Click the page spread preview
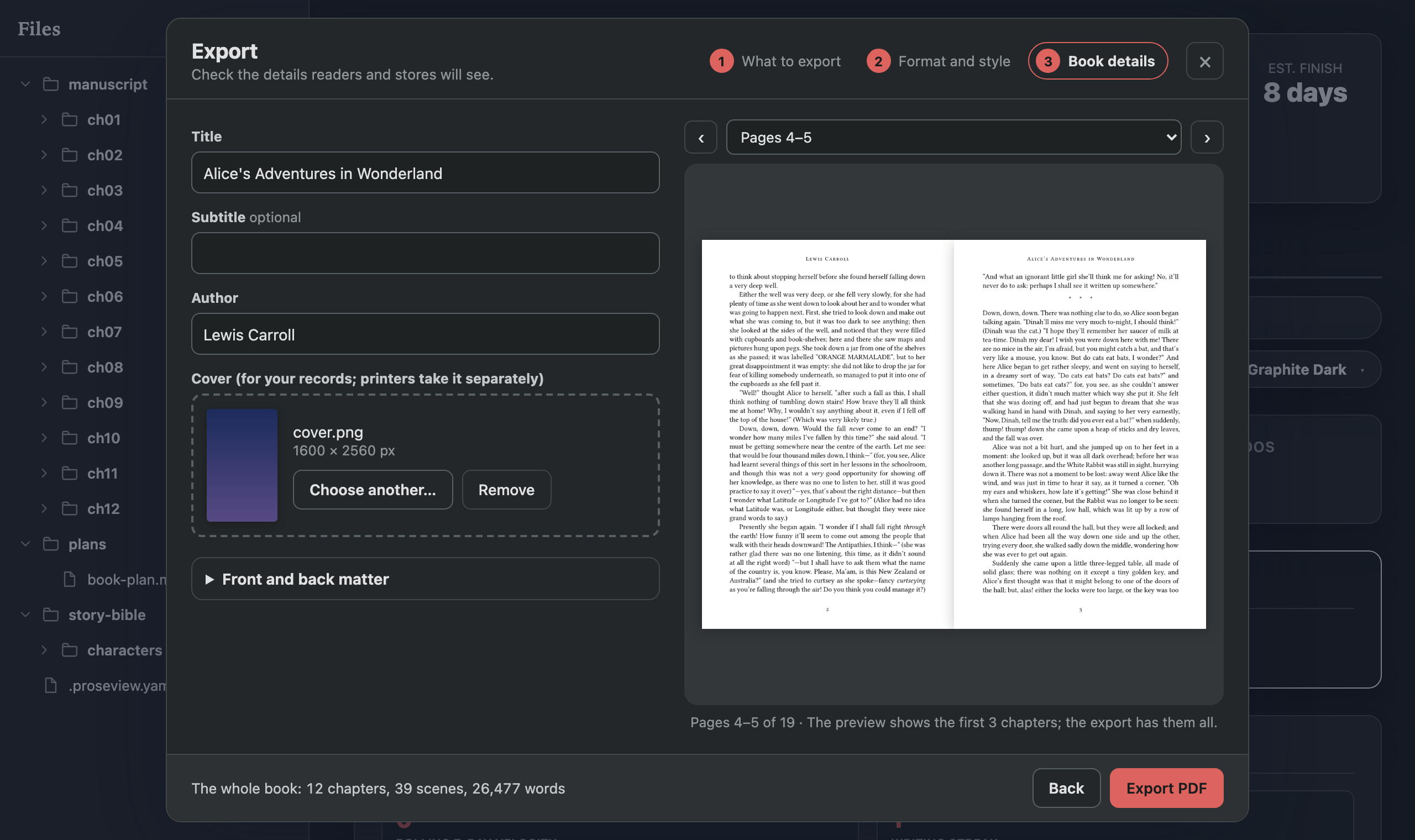Screen dimensions: 1415x840 point(953,434)
